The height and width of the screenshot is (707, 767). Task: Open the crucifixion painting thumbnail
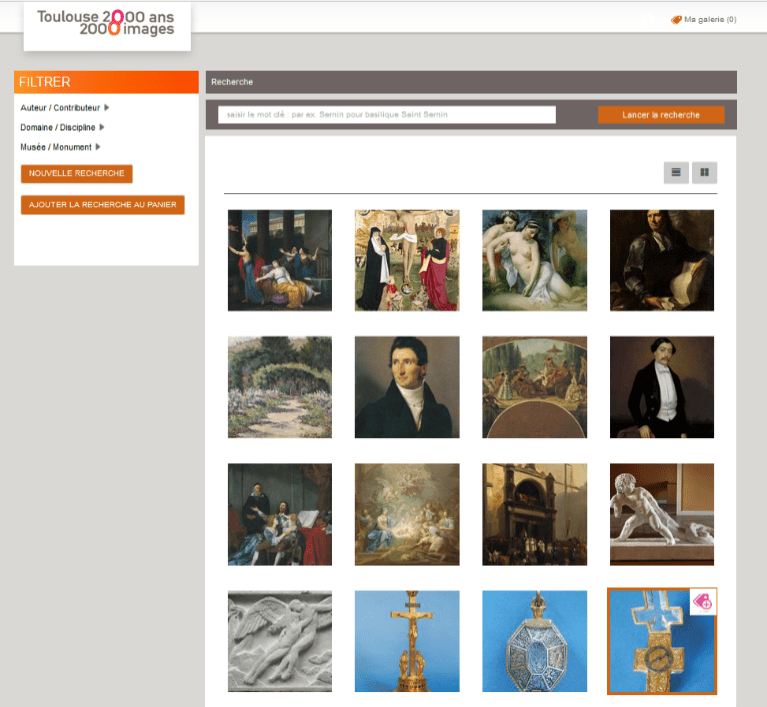pyautogui.click(x=407, y=260)
